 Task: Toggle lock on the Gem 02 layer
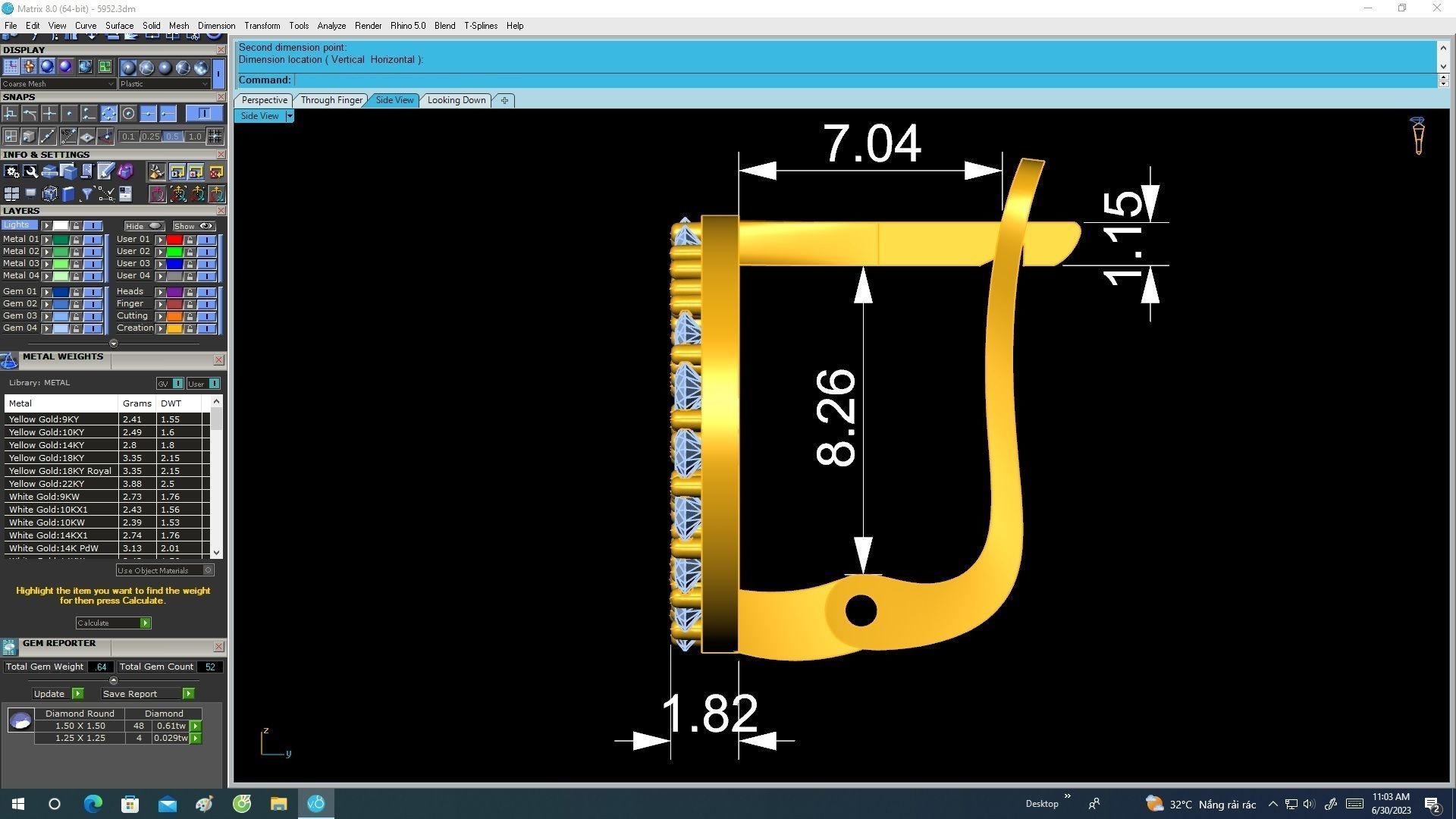pos(76,304)
